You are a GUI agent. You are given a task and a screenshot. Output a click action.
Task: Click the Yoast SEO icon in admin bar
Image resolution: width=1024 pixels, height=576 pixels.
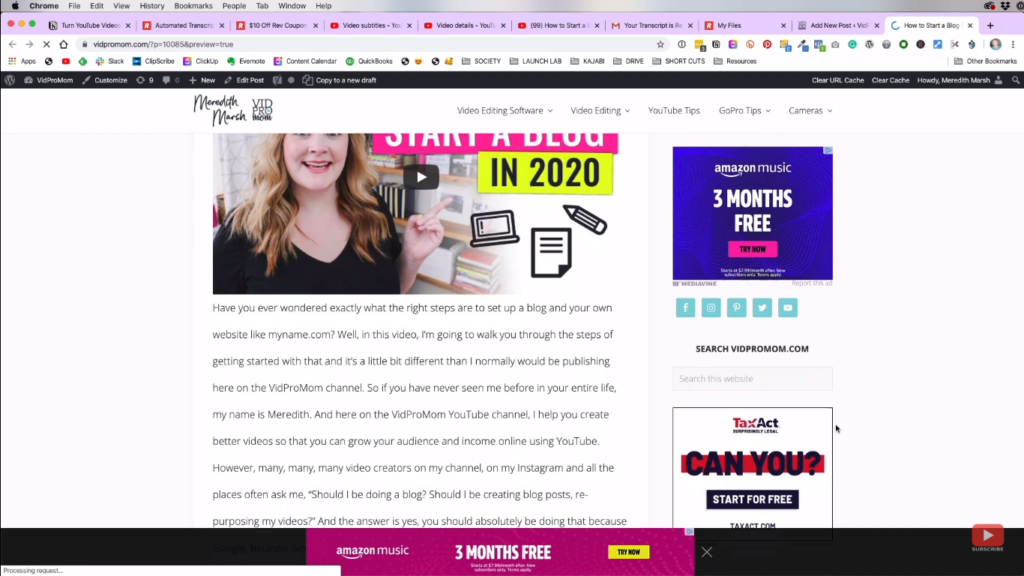(277, 80)
